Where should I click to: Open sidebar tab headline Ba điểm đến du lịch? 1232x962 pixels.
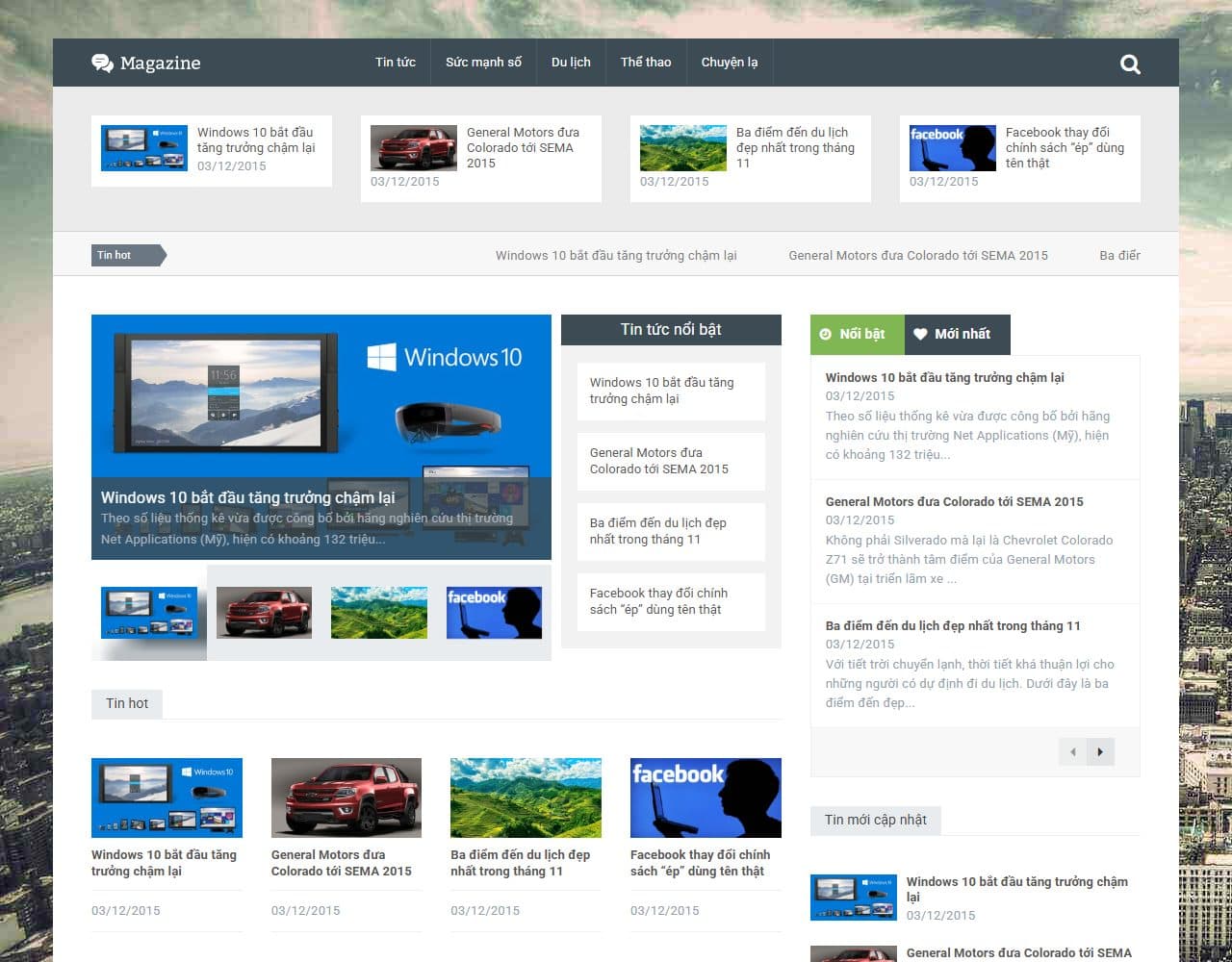[953, 625]
